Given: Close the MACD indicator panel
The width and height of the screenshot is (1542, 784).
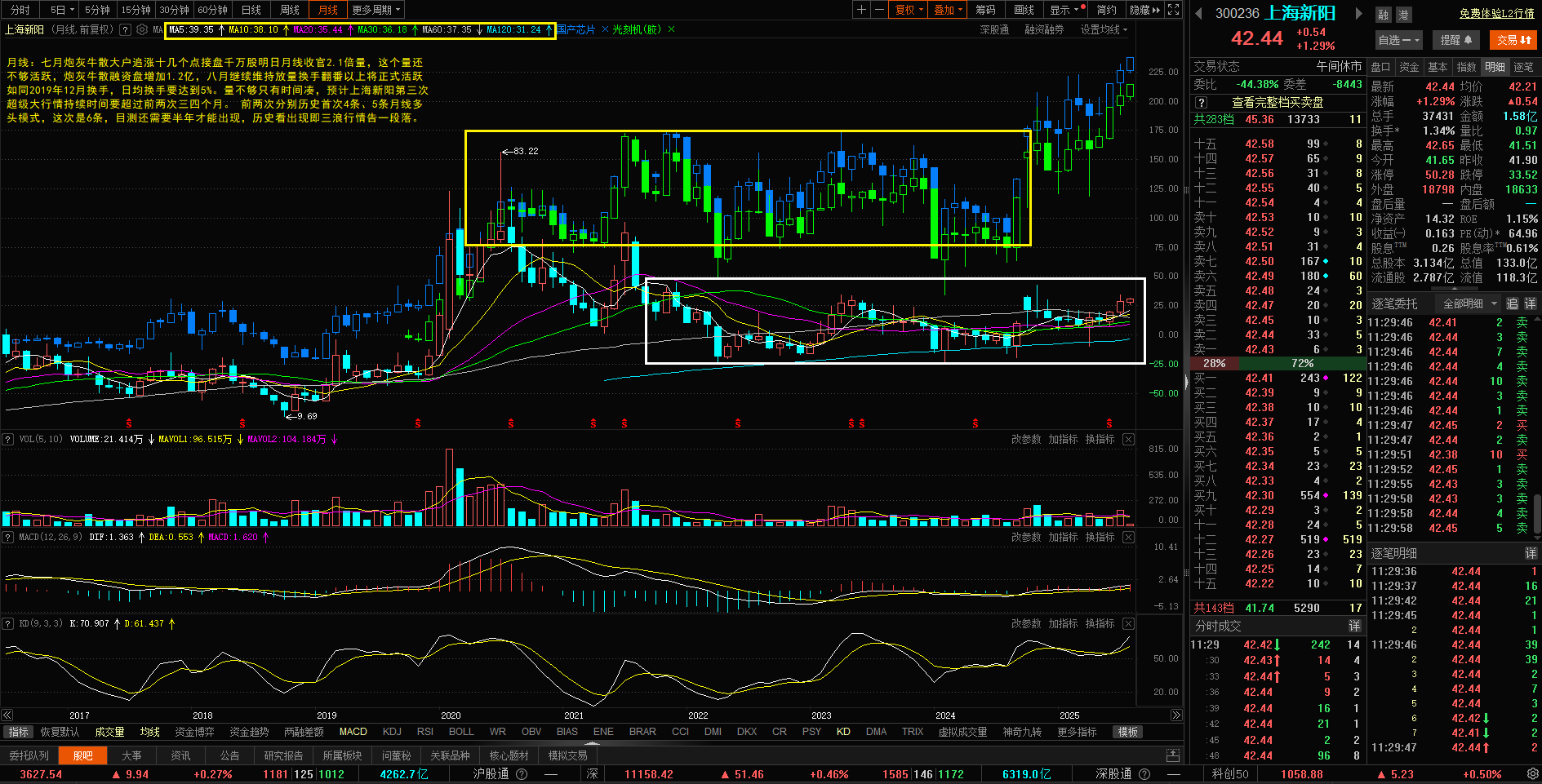Looking at the screenshot, I should coord(1128,537).
